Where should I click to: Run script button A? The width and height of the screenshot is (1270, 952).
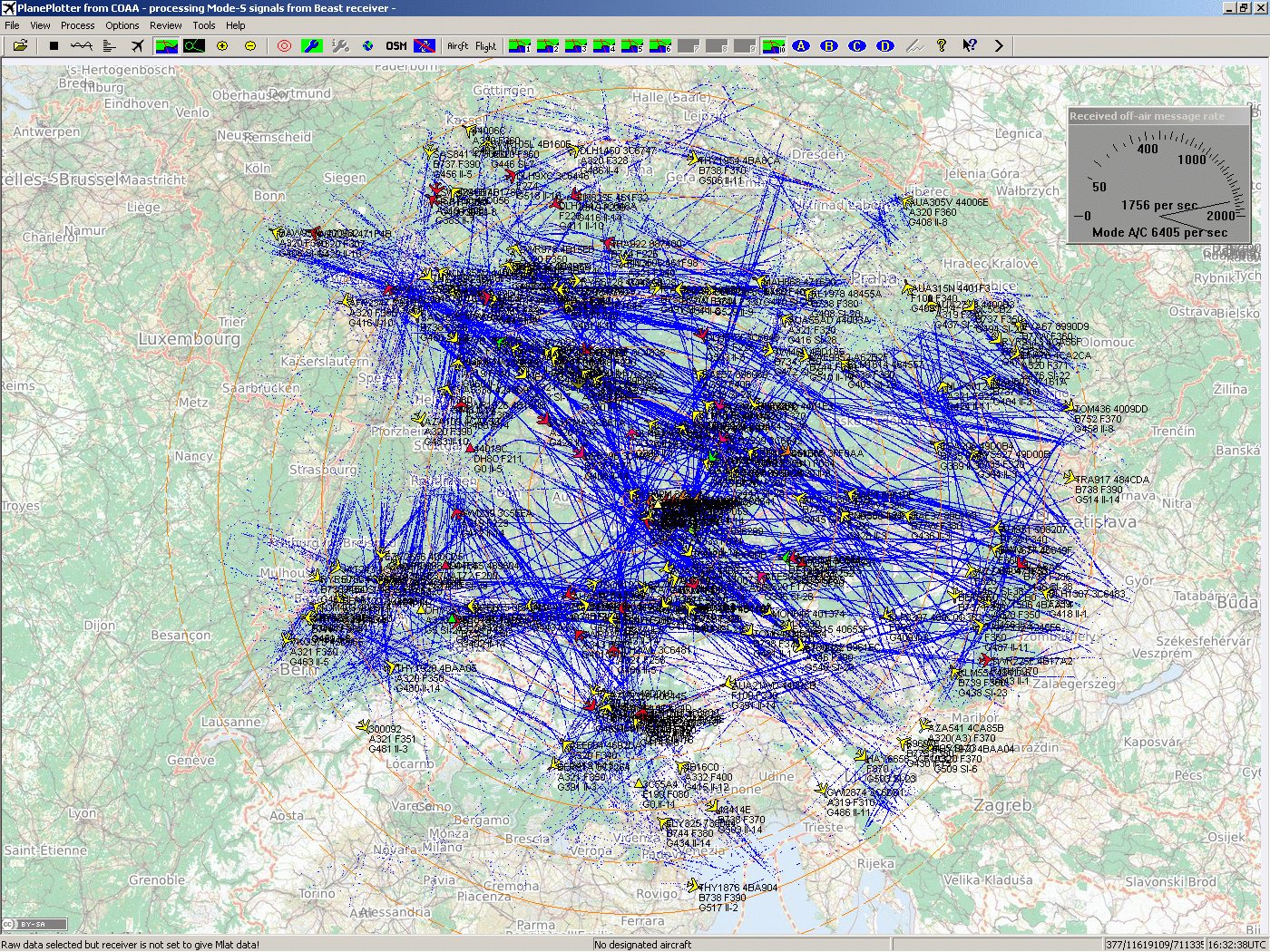[801, 45]
